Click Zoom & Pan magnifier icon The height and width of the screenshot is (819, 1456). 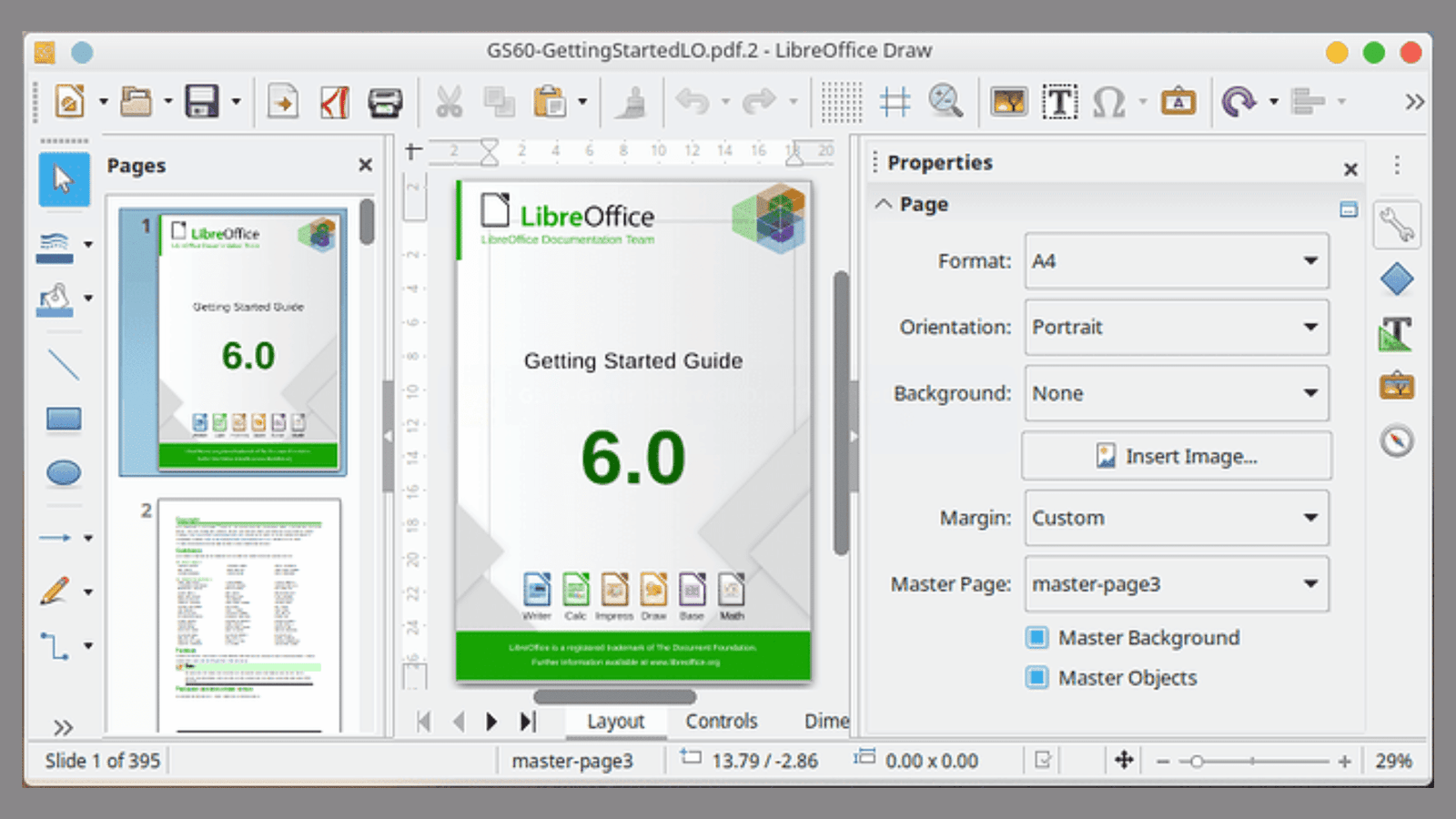pos(945,102)
